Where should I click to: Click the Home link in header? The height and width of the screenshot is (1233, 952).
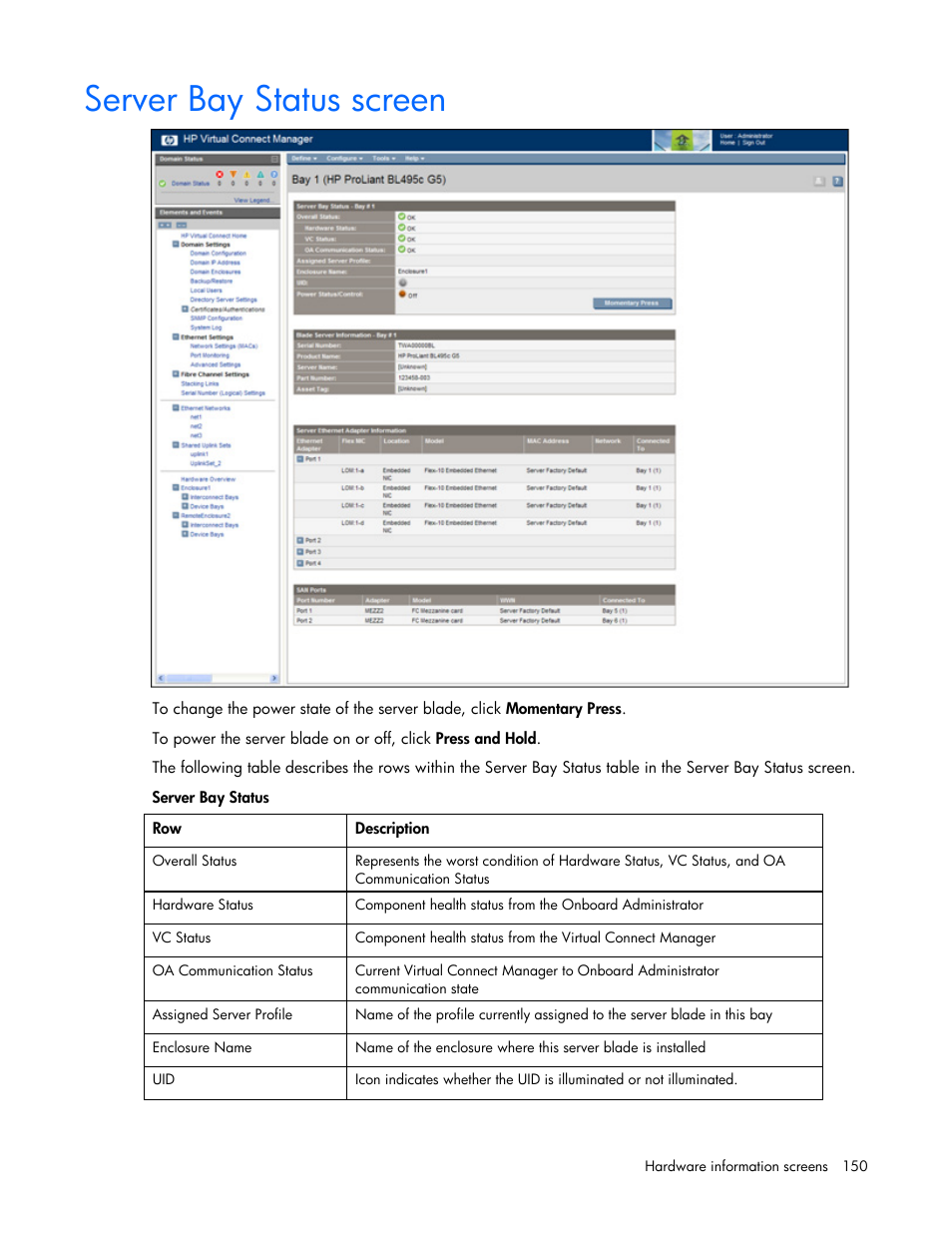[727, 143]
